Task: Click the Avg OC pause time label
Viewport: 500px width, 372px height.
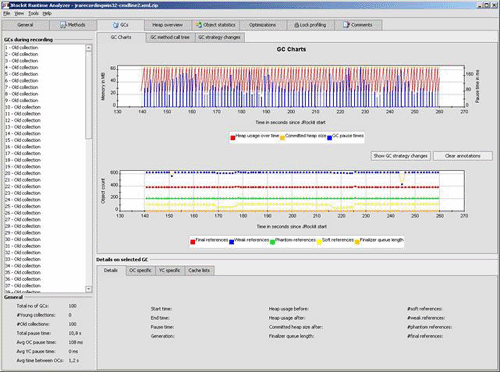Action: (x=36, y=342)
